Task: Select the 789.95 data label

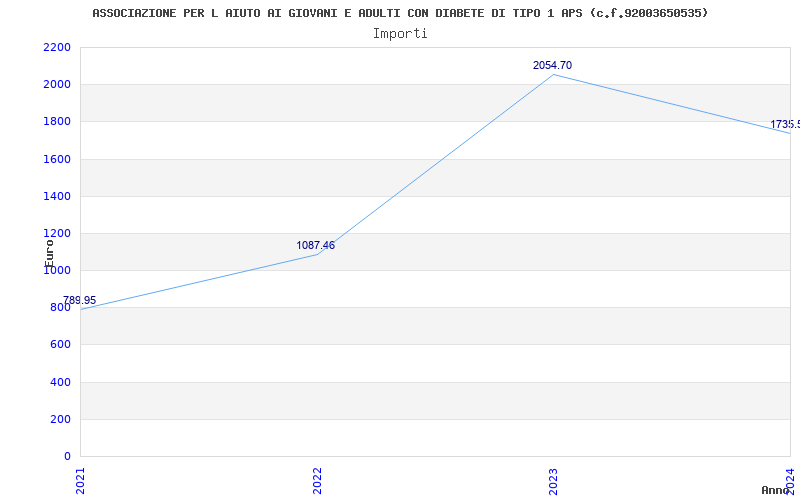Action: [80, 301]
